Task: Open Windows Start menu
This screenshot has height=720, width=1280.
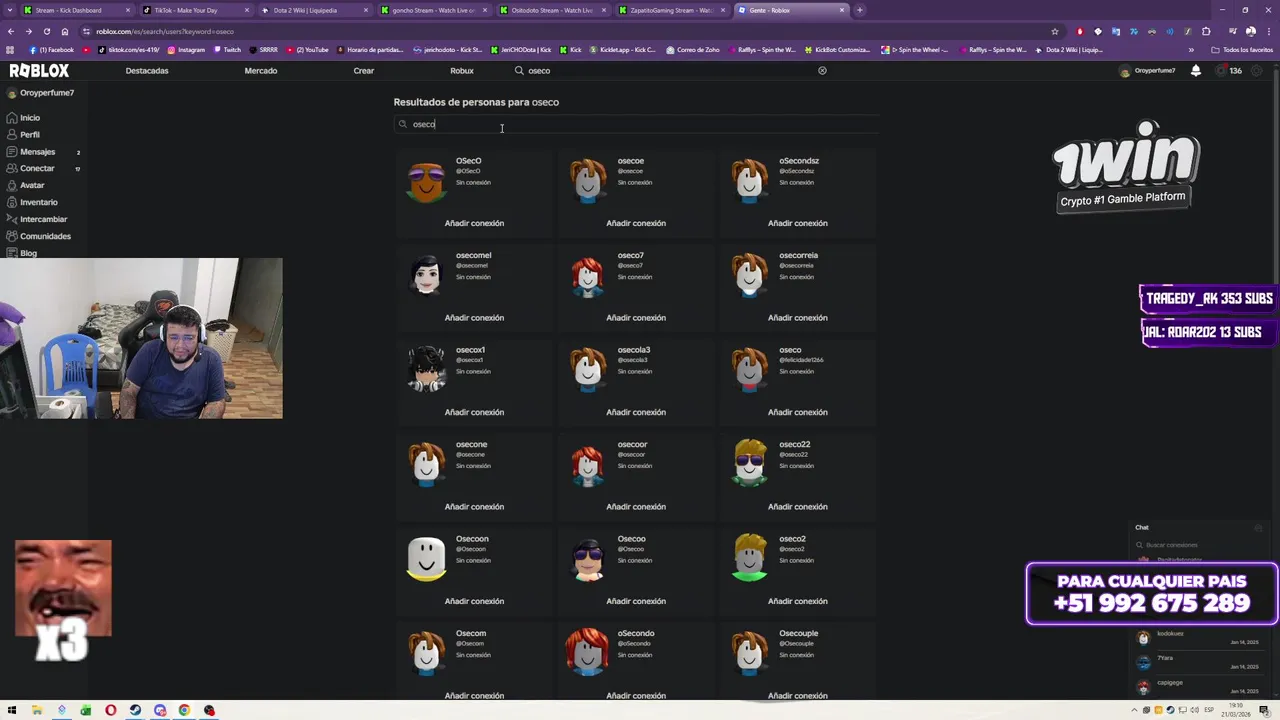Action: pyautogui.click(x=12, y=711)
